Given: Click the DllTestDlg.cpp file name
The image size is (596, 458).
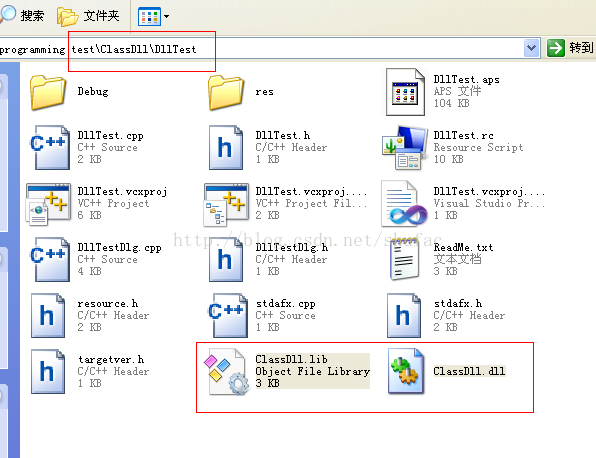Looking at the screenshot, I should (119, 248).
